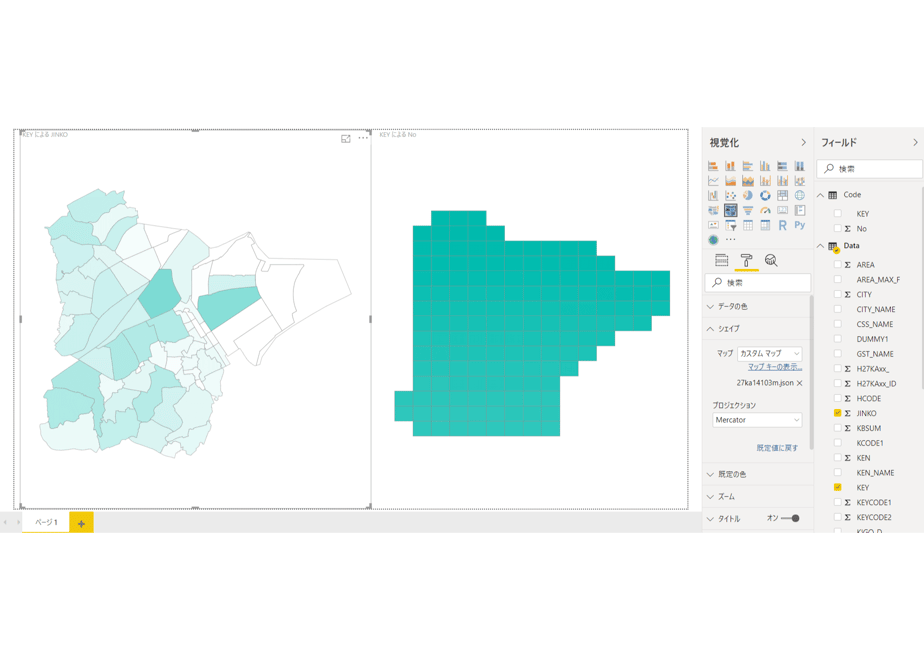Check the KEY checkbox under Code
This screenshot has width=924, height=660.
[837, 213]
